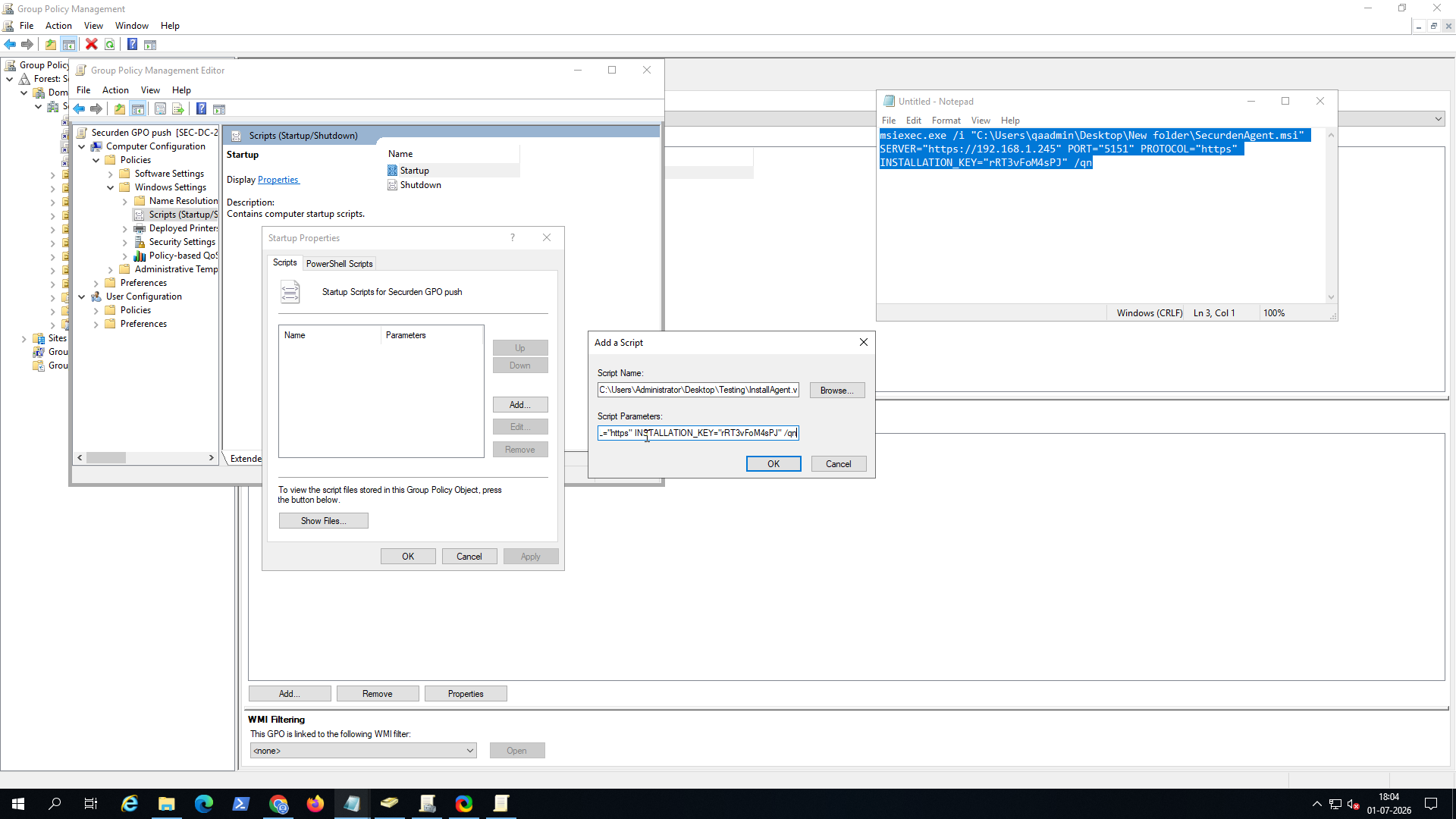Click the question mark help in Startup Properties
The height and width of the screenshot is (819, 1456).
pyautogui.click(x=513, y=238)
